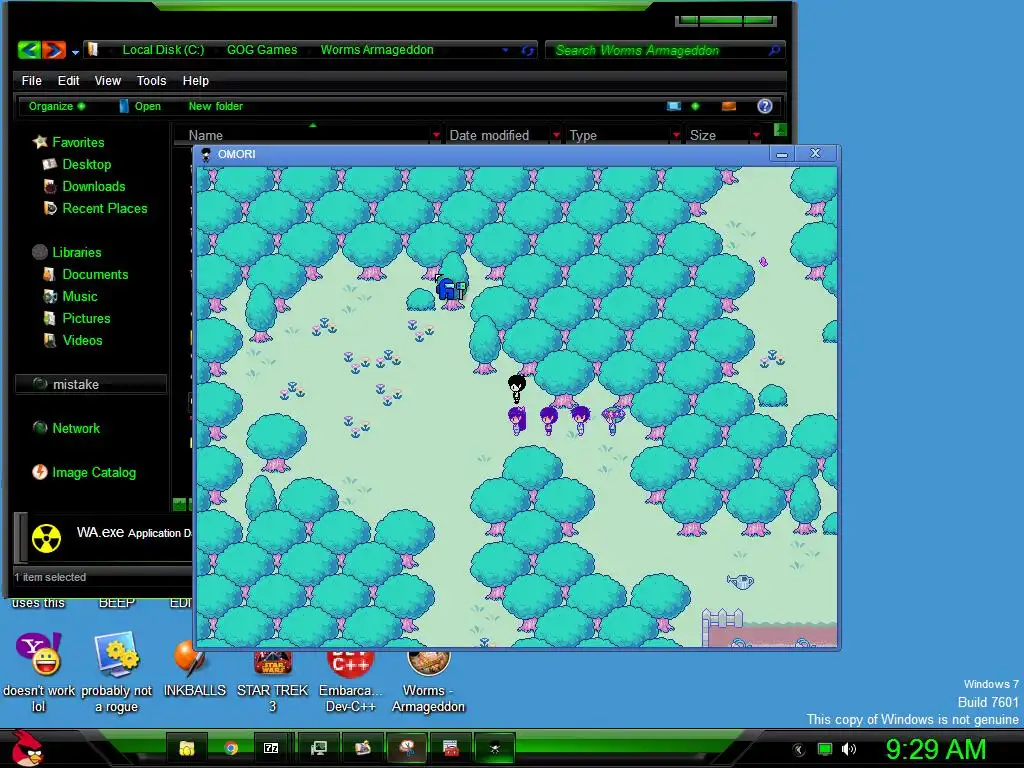The width and height of the screenshot is (1024, 768).
Task: Click the WA.exe radiation icon in details pane
Action: (x=46, y=538)
